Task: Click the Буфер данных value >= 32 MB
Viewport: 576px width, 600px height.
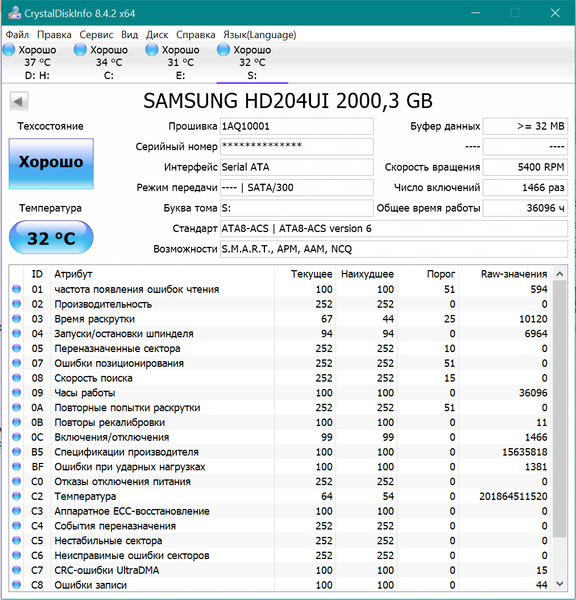Action: 525,126
